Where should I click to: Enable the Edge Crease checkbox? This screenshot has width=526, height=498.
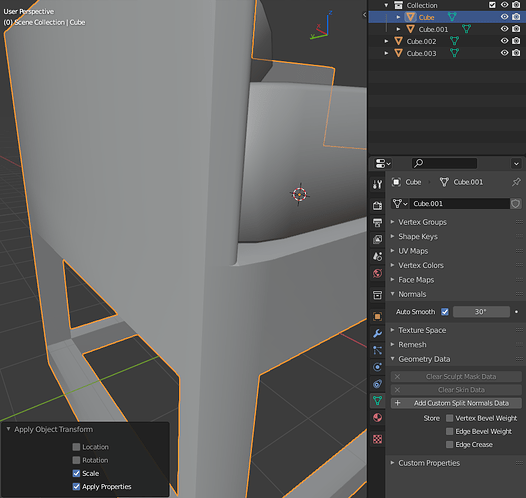tap(450, 445)
